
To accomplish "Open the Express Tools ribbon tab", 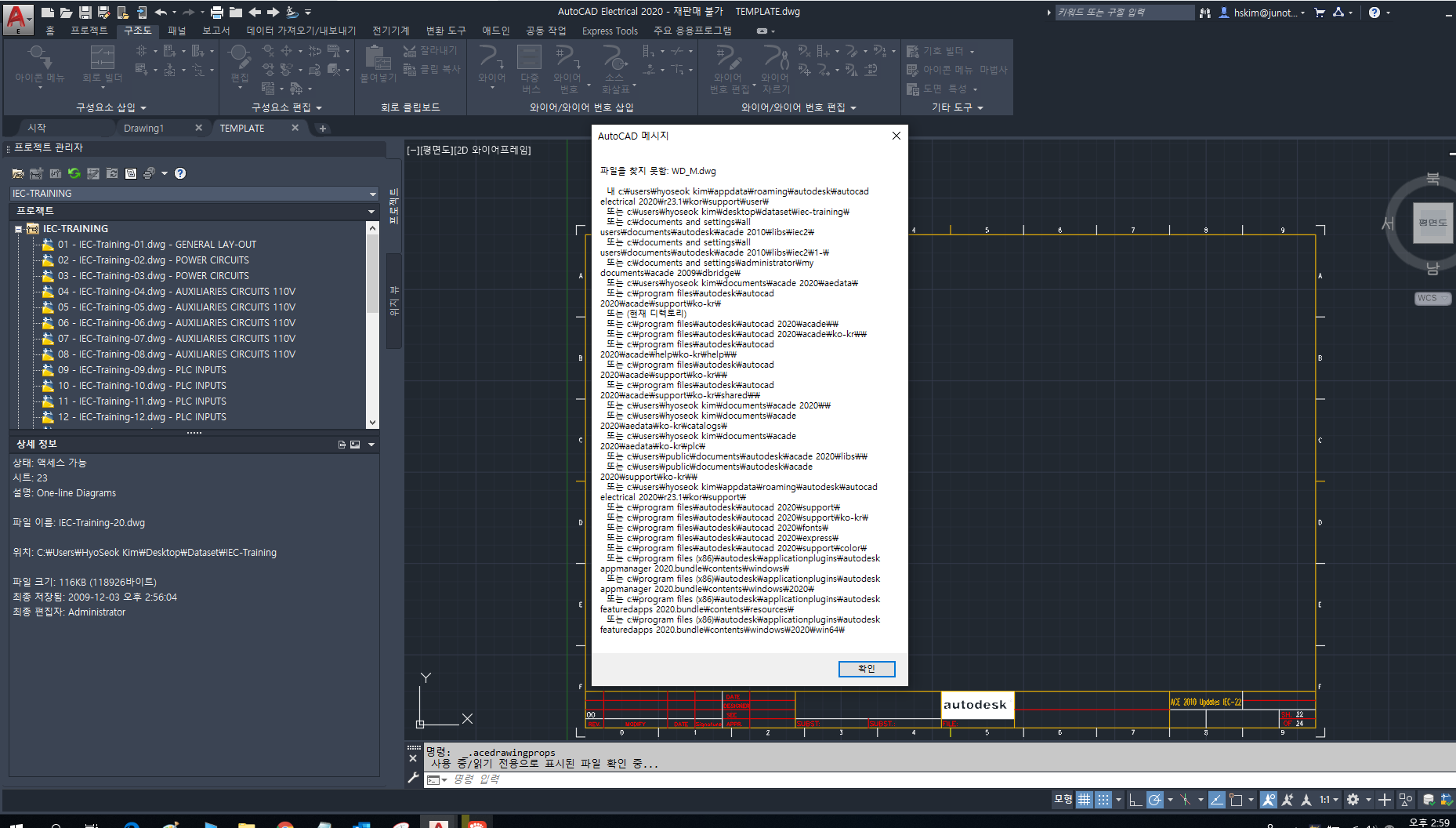I will point(610,31).
